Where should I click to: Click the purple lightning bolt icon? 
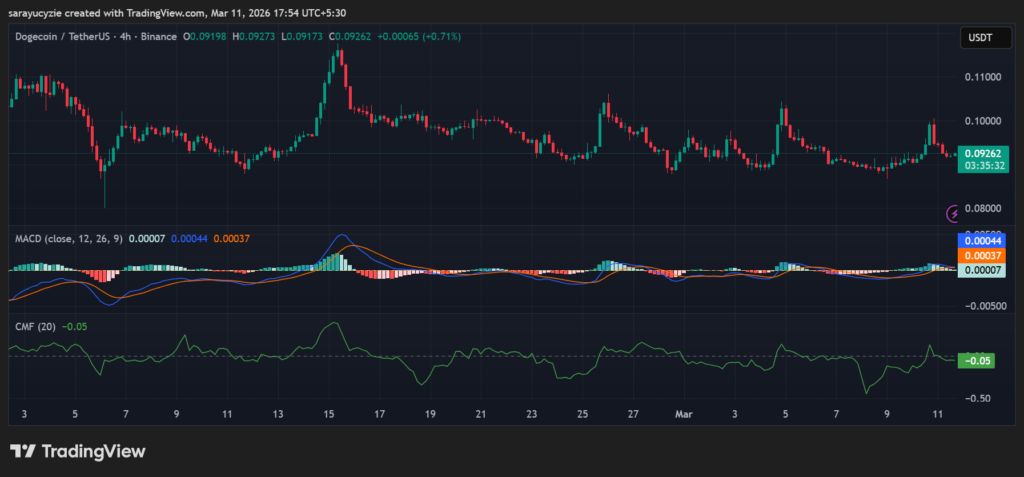[956, 212]
